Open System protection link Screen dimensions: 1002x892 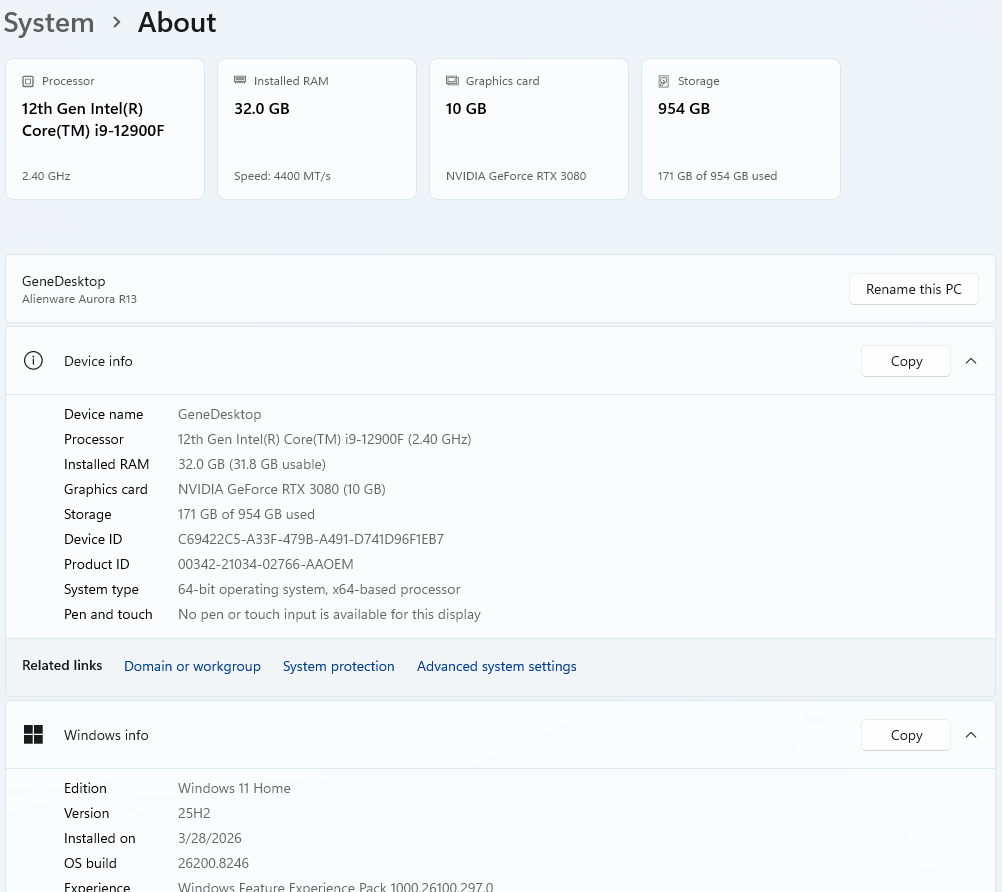point(338,666)
